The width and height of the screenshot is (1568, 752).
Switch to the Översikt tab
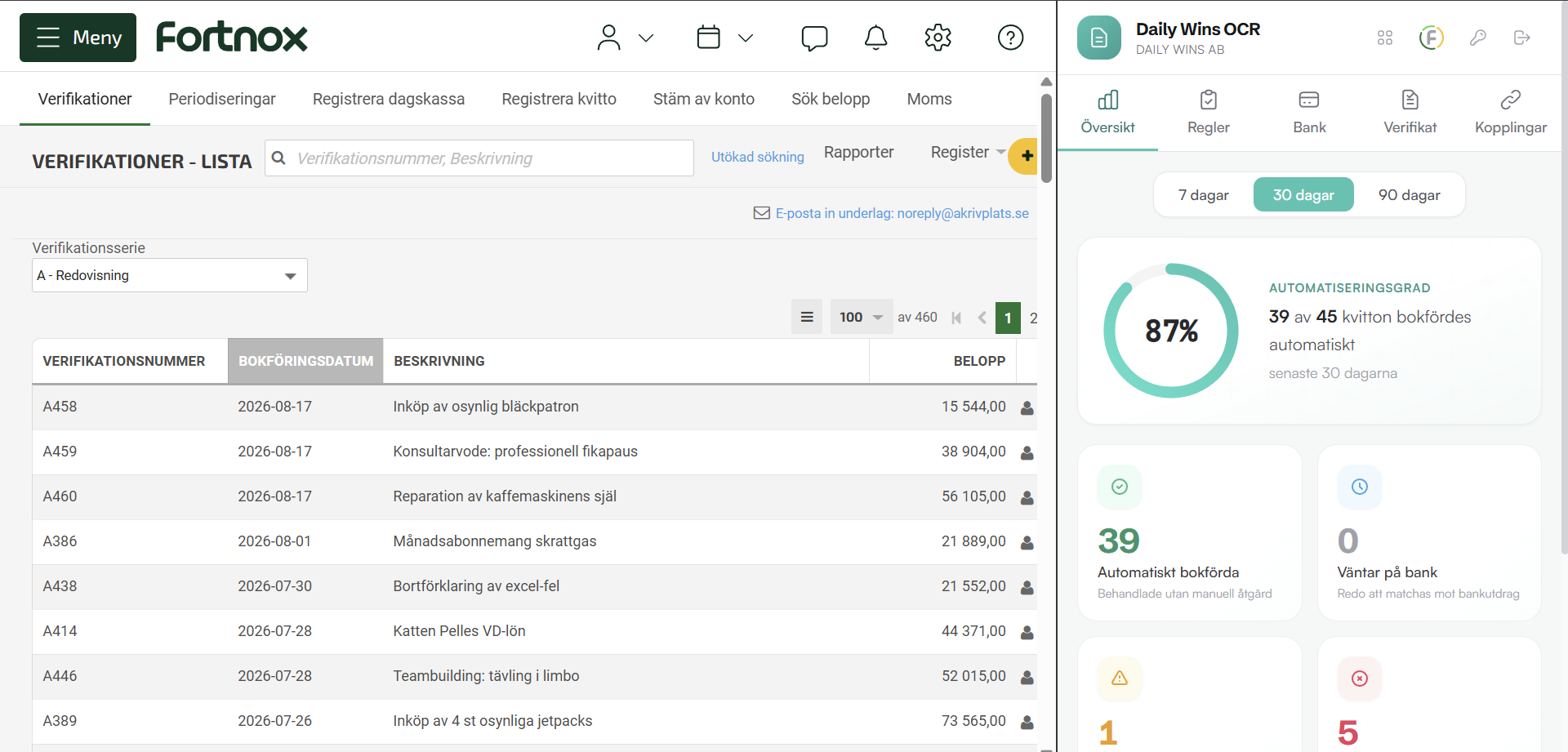1108,113
